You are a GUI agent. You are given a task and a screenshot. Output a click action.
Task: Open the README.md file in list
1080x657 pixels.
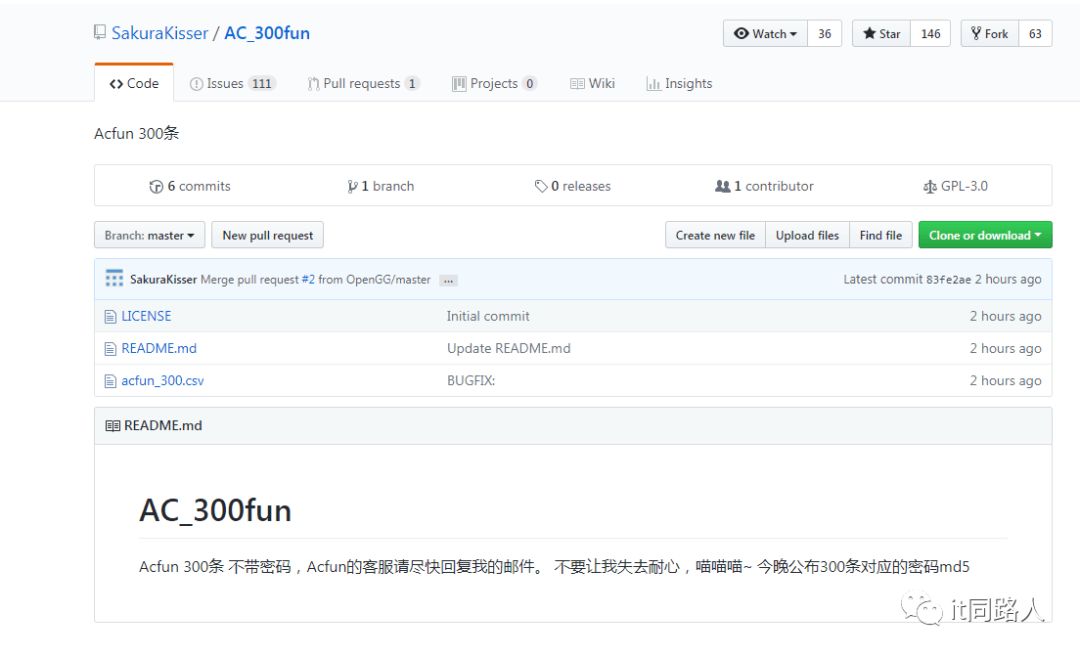point(159,348)
